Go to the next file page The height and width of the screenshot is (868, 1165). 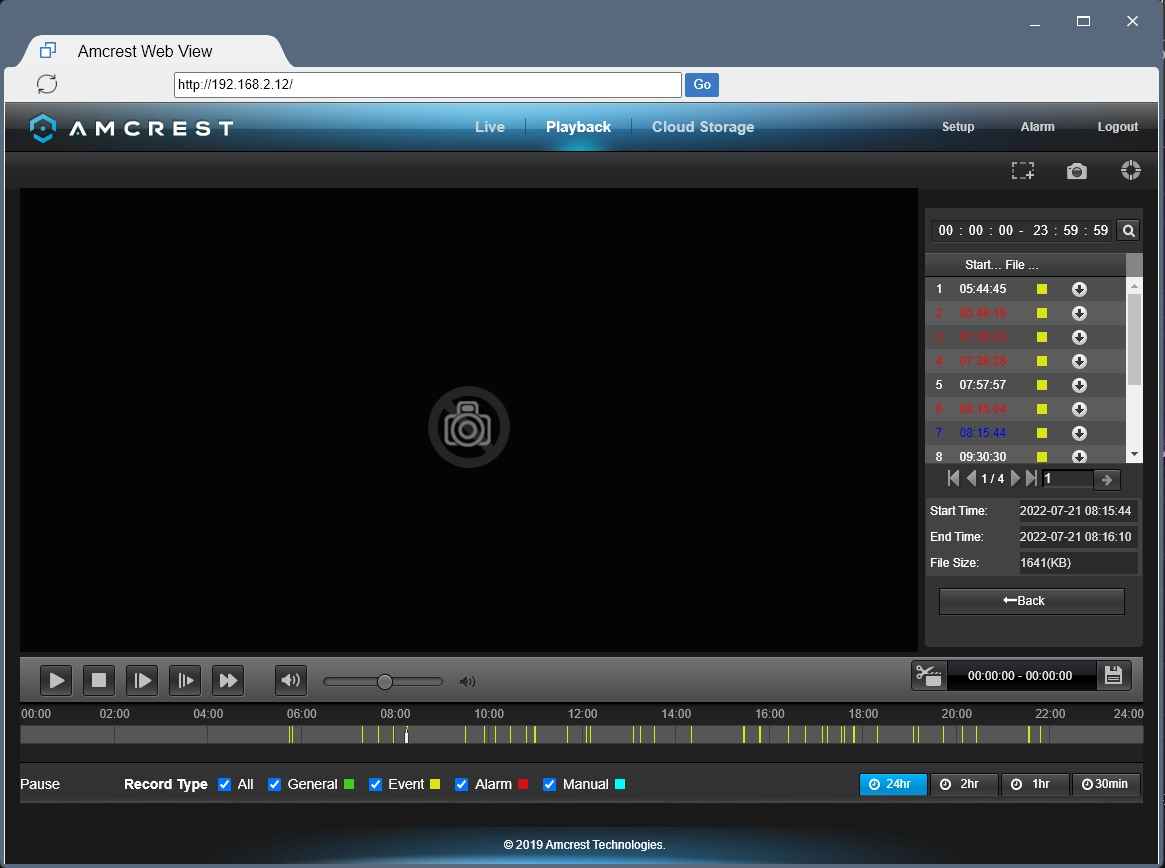[1015, 479]
